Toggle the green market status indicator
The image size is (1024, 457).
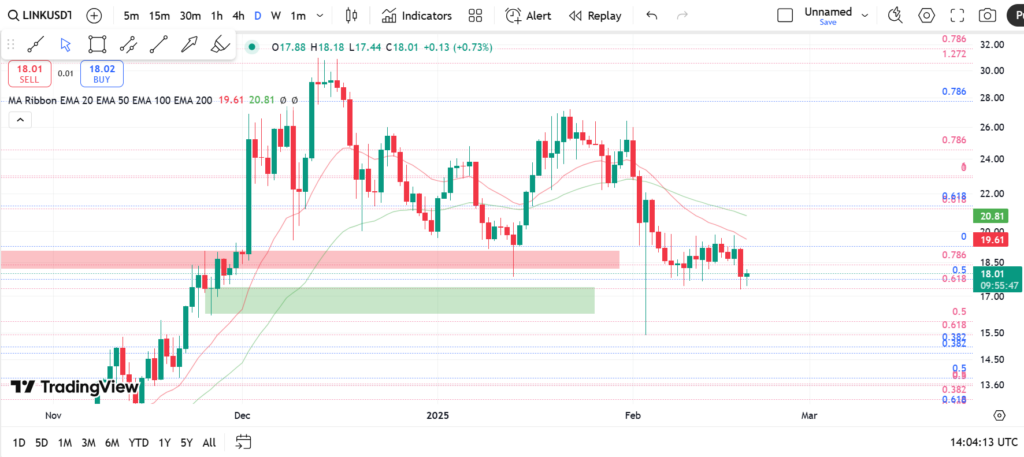click(x=249, y=47)
